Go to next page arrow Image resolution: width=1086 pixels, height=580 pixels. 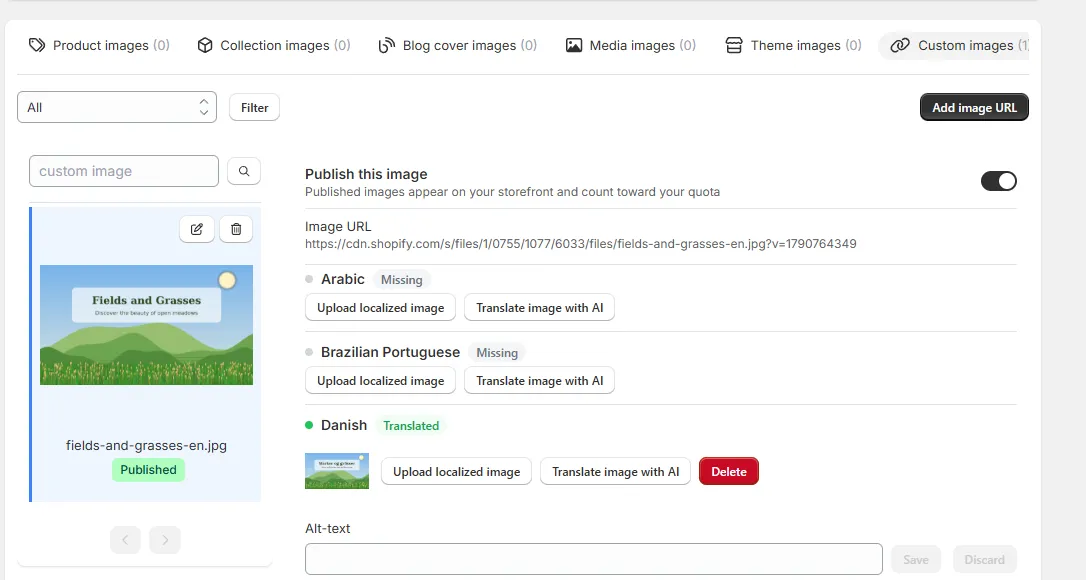[165, 540]
